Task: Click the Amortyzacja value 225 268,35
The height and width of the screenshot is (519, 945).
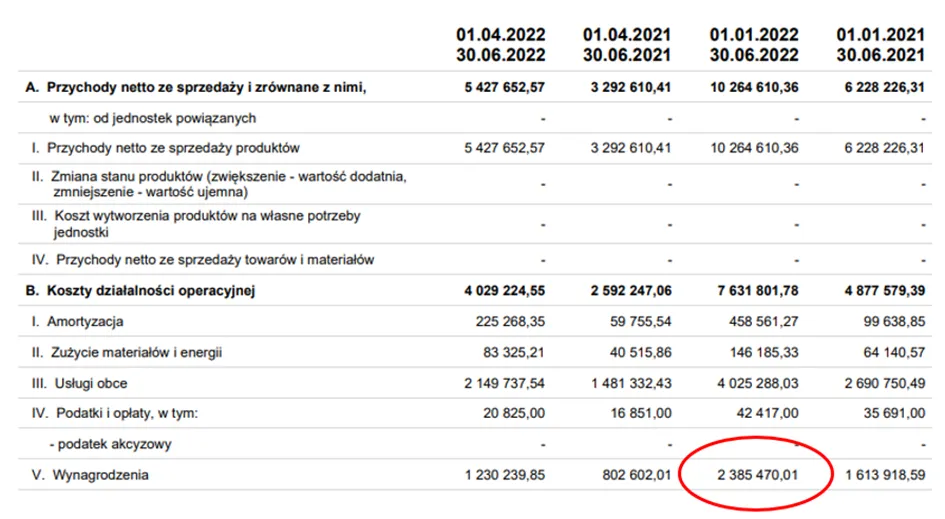Action: (x=510, y=321)
